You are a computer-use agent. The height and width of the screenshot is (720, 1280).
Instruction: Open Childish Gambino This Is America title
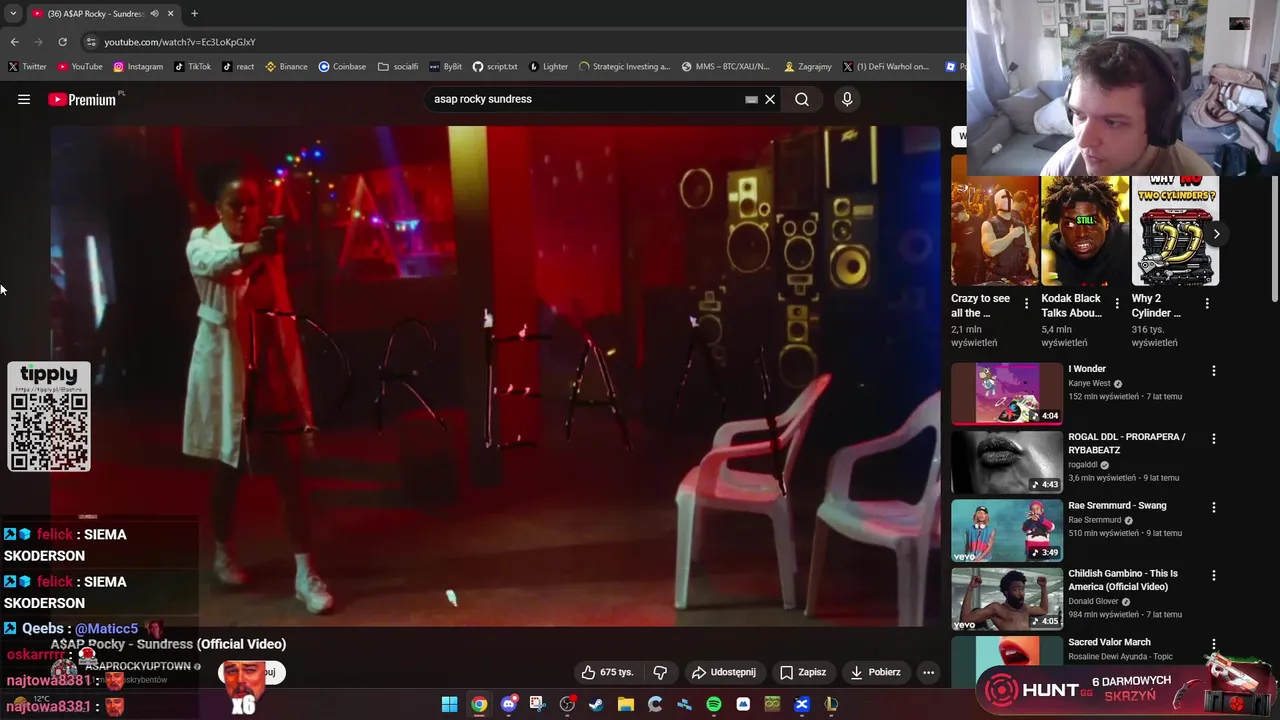tap(1122, 580)
